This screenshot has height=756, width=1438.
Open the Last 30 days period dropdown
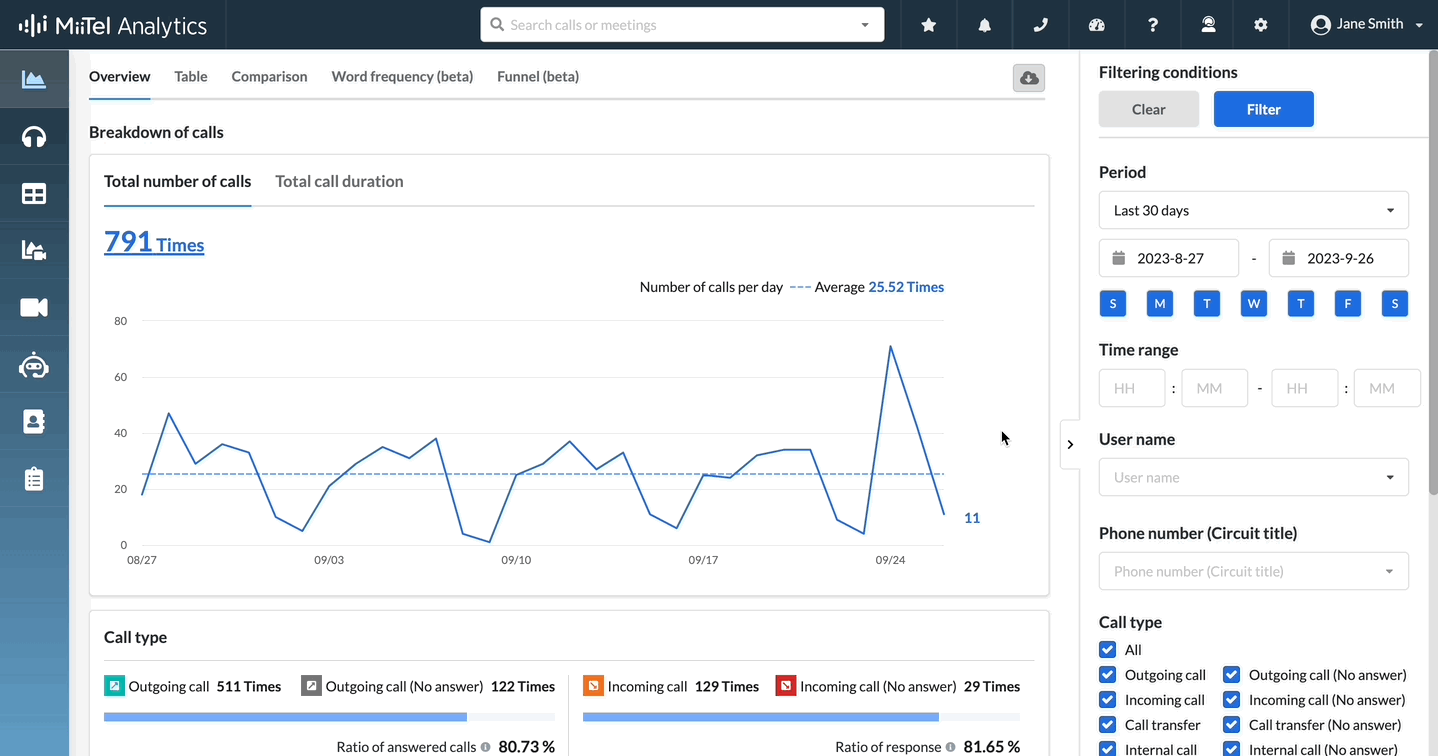pos(1253,211)
